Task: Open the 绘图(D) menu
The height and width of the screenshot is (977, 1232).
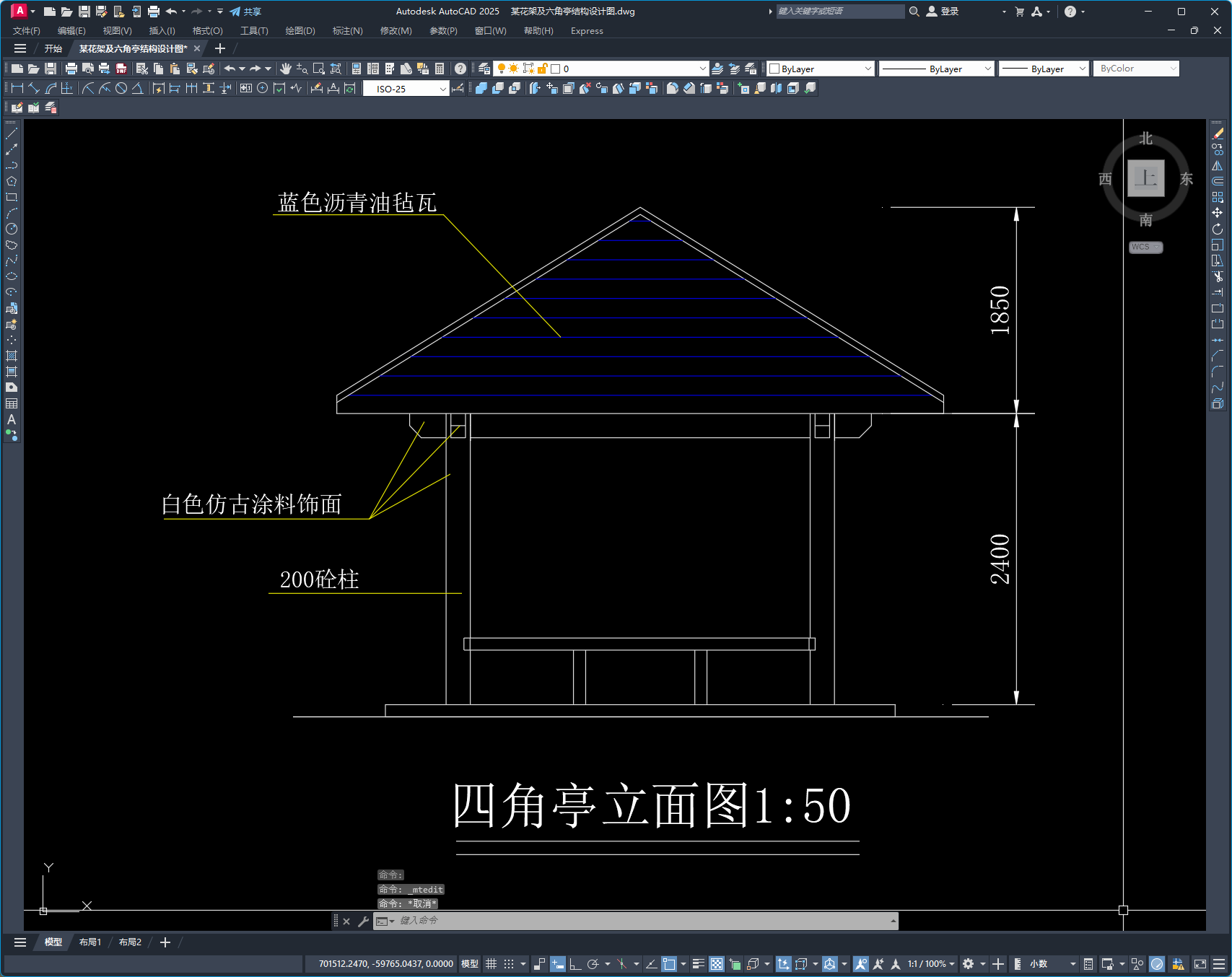Action: pos(300,31)
